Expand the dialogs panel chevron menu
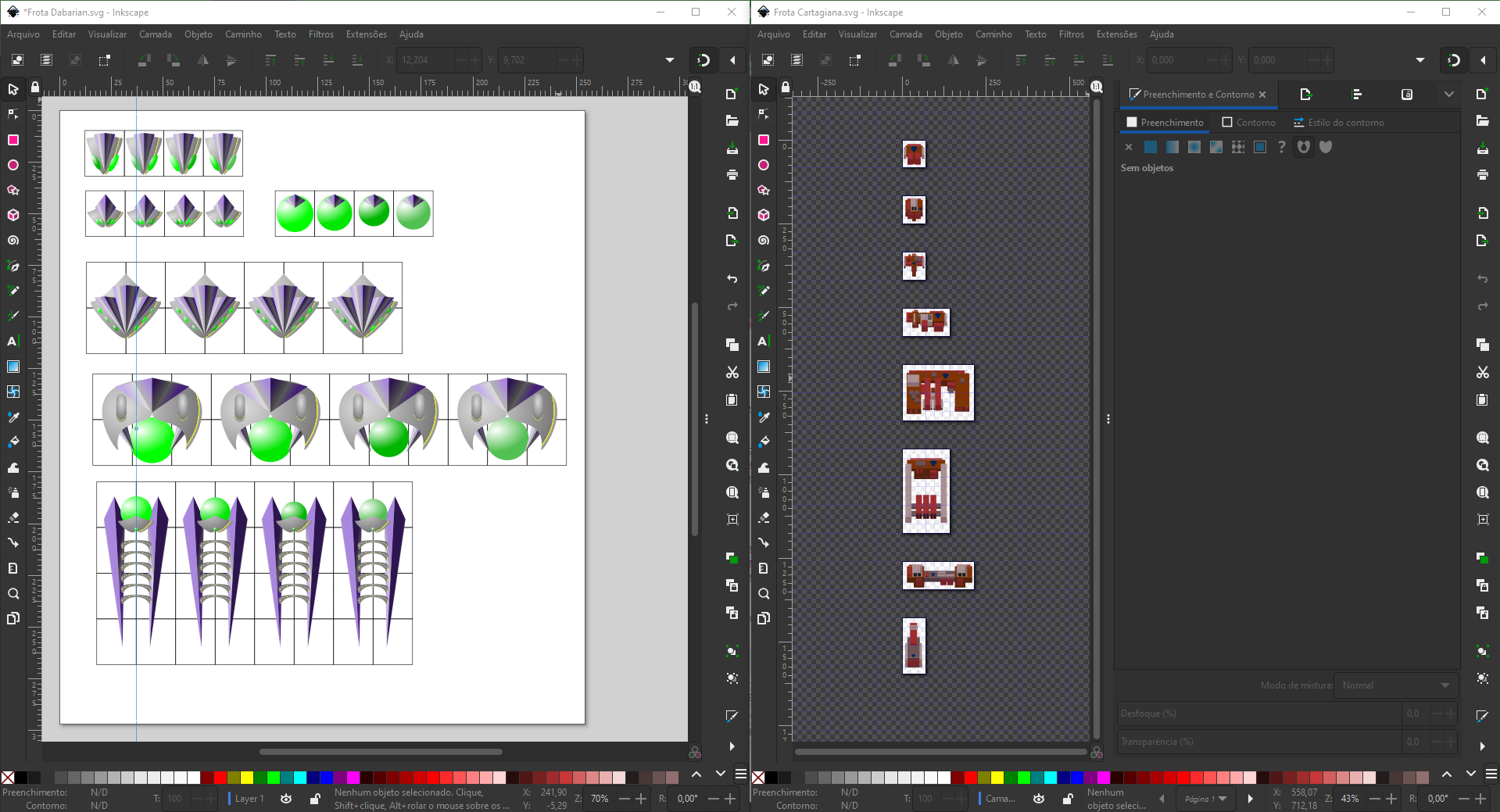This screenshot has width=1500, height=812. (x=1448, y=95)
